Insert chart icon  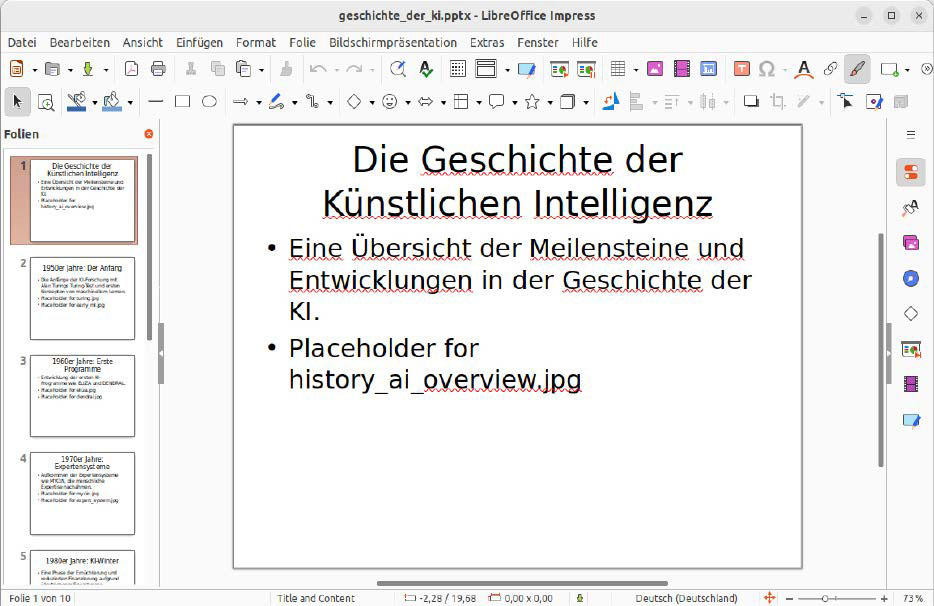[708, 69]
